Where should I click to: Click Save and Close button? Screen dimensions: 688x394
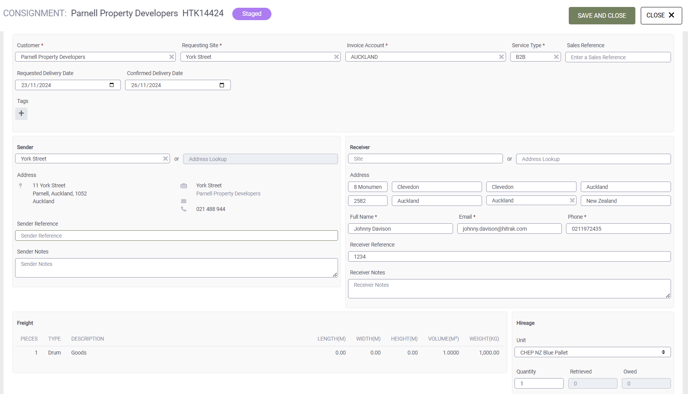click(602, 15)
